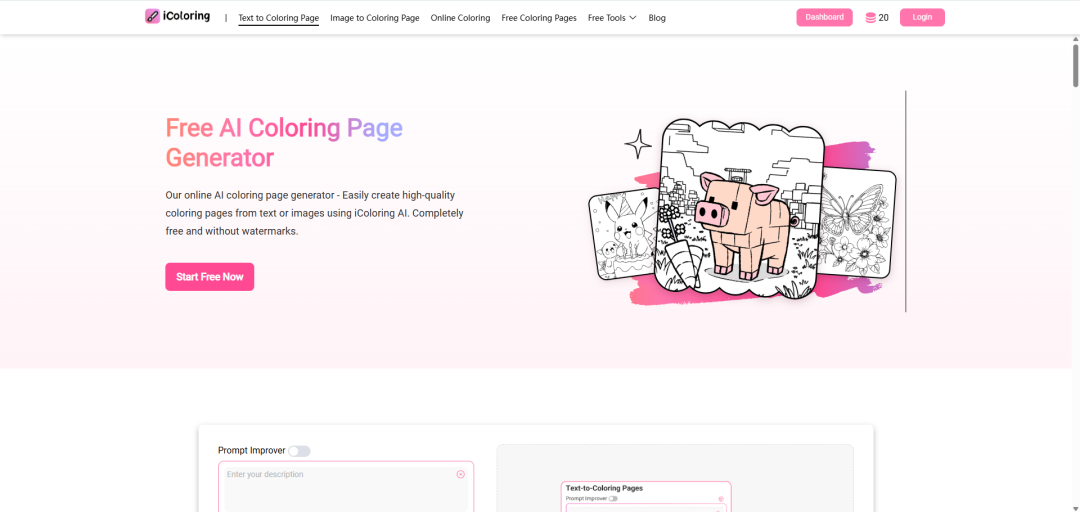Open the Text to Coloring Page tab
The width and height of the screenshot is (1080, 512).
pos(278,18)
